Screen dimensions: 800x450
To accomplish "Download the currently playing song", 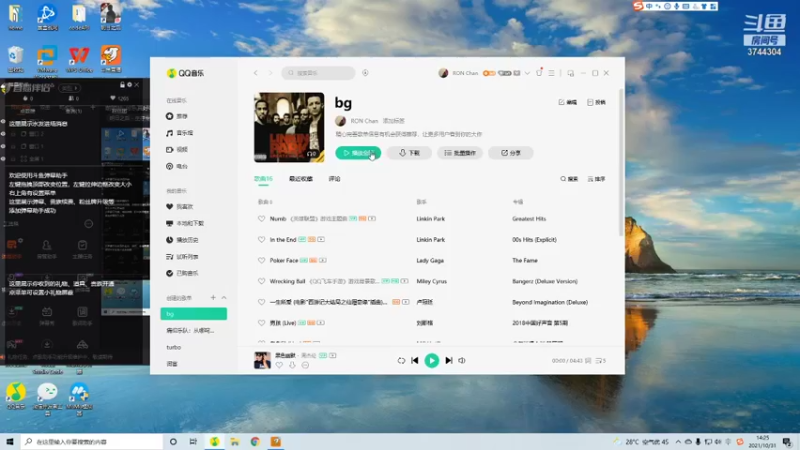I will [x=292, y=365].
